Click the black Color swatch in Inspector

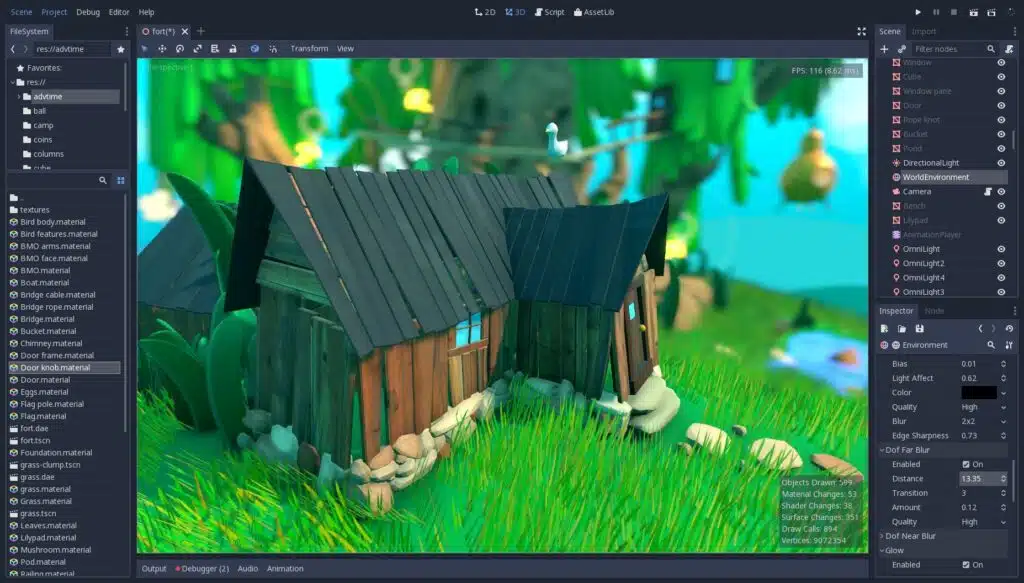(x=978, y=393)
